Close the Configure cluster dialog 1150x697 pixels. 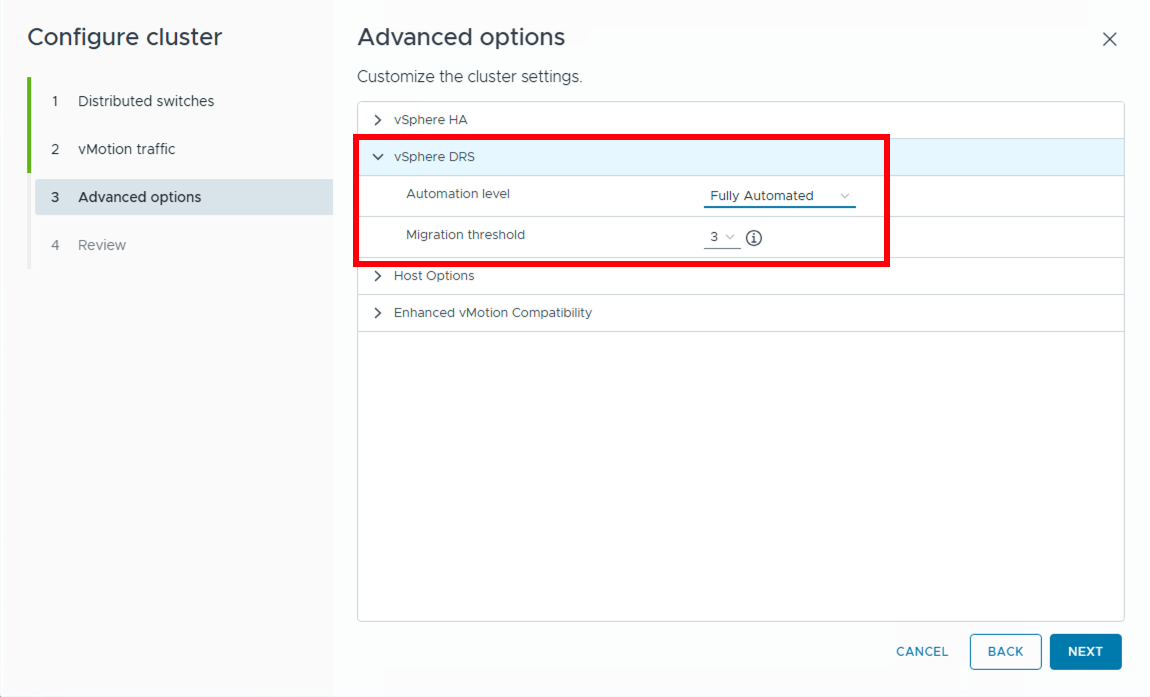click(1109, 39)
